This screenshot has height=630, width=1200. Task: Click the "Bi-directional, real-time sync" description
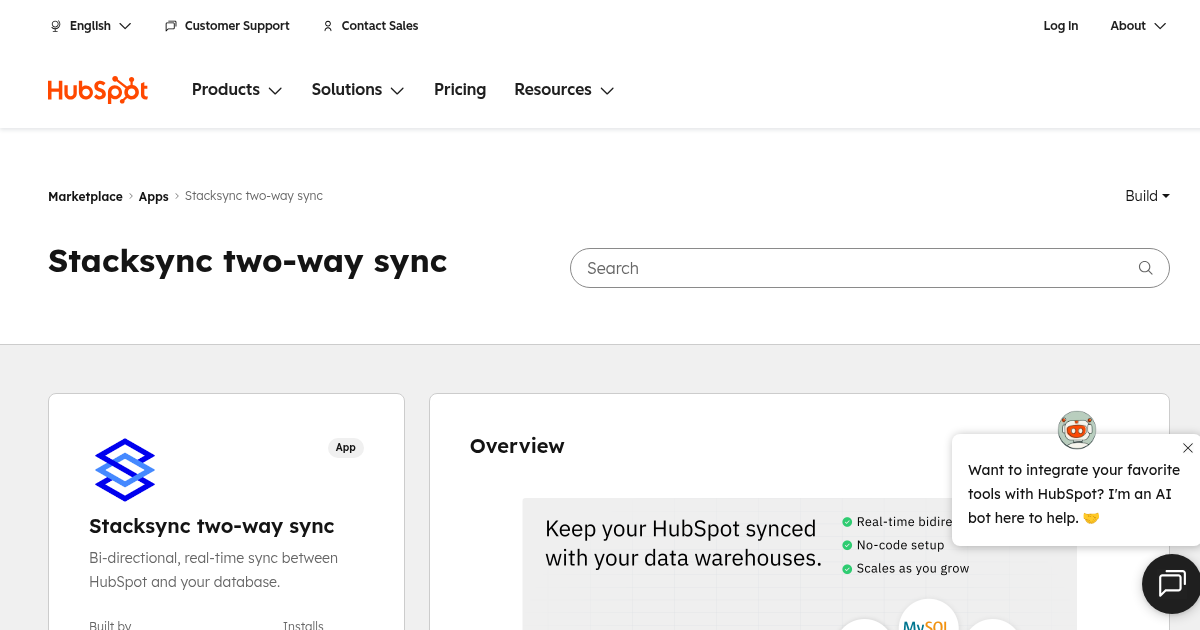[x=213, y=570]
